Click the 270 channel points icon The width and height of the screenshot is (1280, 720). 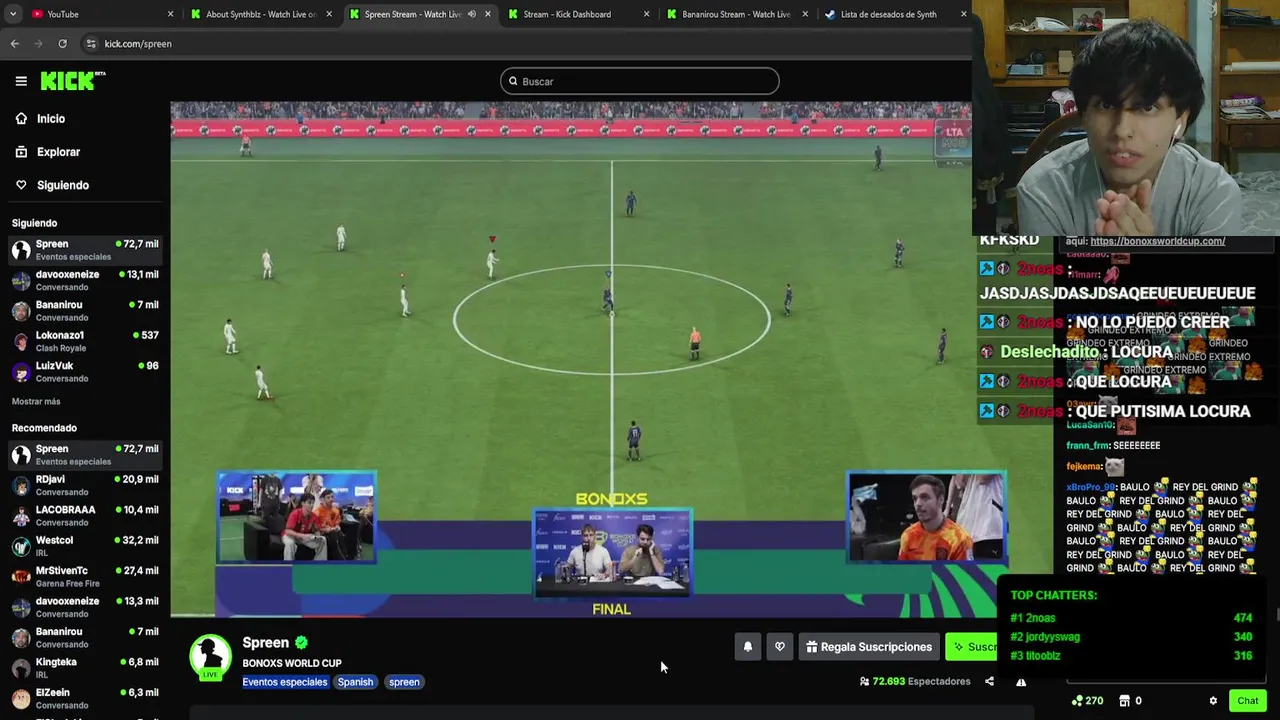pos(1076,701)
